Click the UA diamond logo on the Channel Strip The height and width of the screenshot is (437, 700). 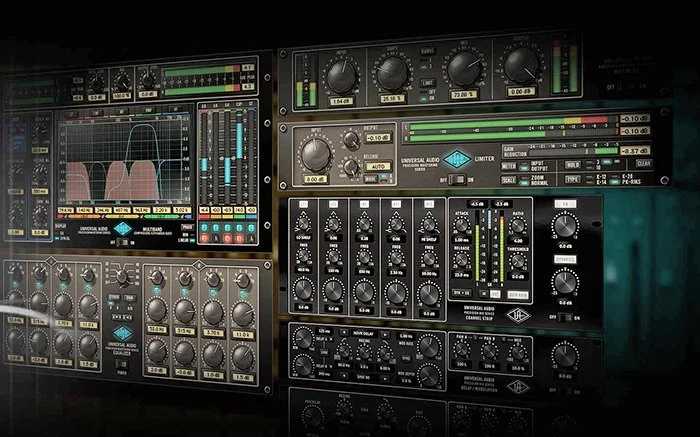pyautogui.click(x=518, y=316)
